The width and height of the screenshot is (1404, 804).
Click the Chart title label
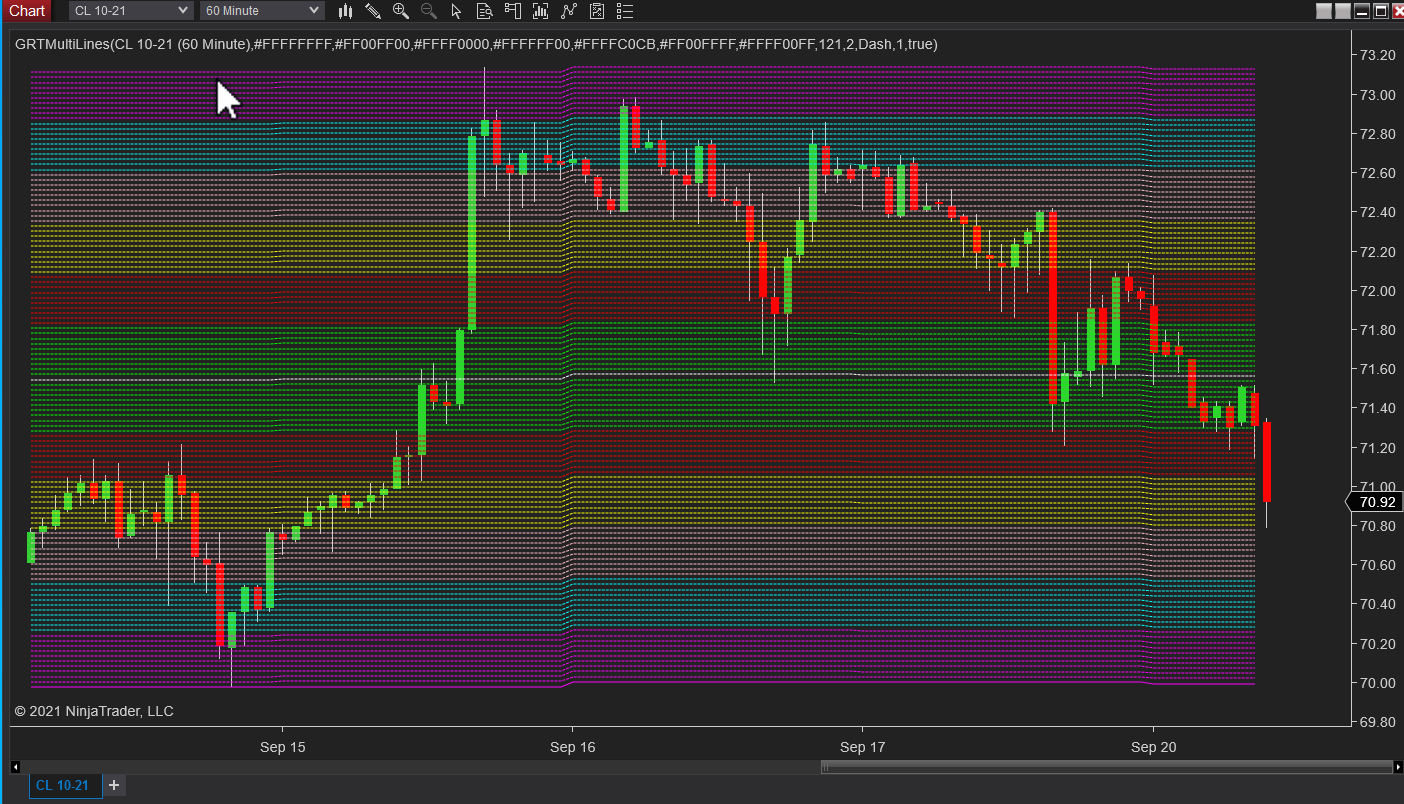(27, 10)
